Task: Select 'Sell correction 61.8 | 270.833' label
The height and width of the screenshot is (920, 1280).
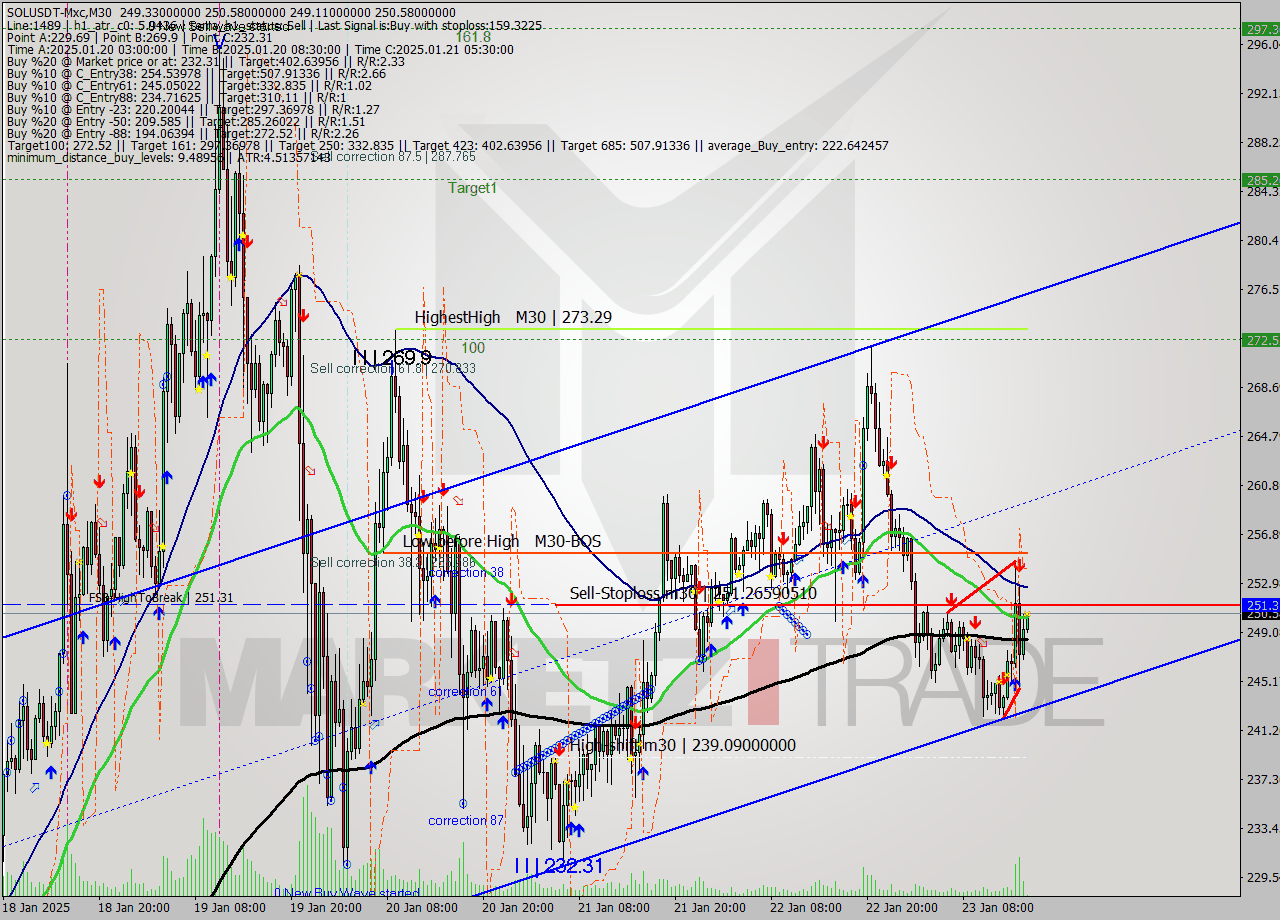Action: pyautogui.click(x=393, y=369)
